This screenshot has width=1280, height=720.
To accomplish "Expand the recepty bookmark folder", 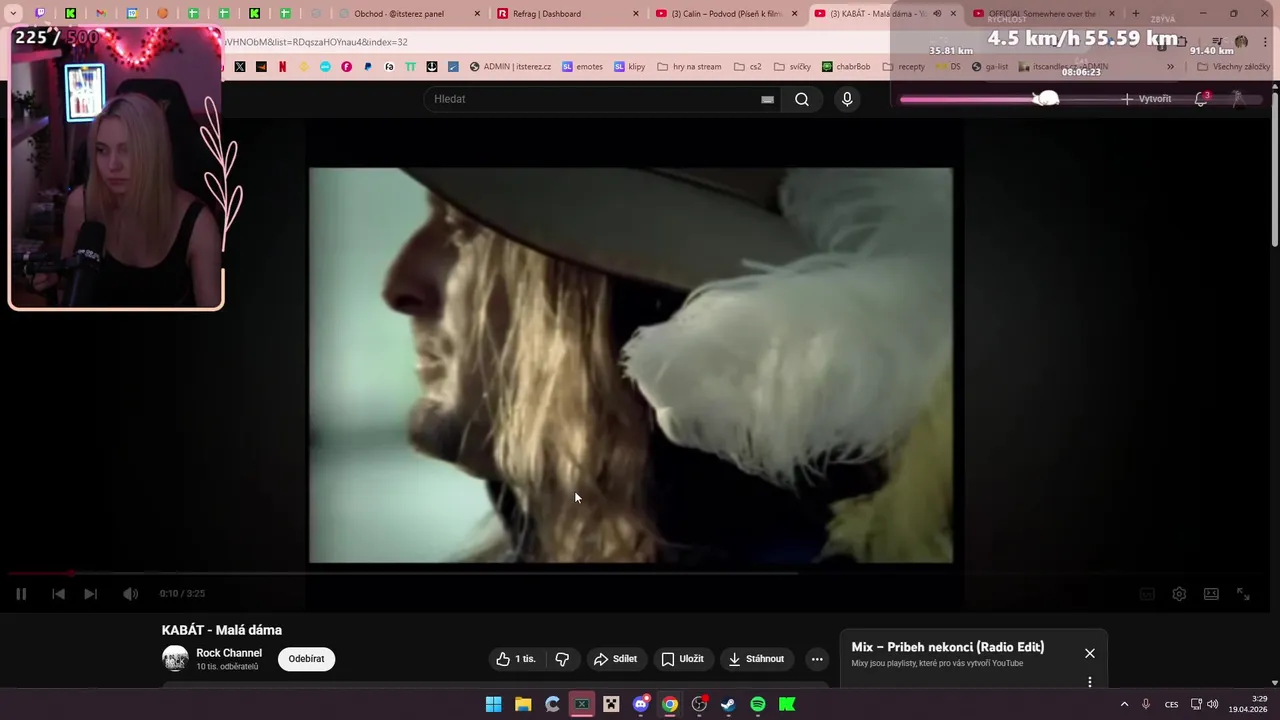I will (904, 67).
